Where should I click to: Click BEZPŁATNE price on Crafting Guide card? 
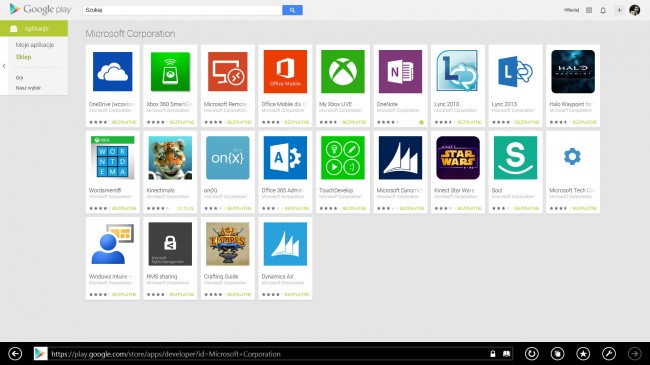coord(239,294)
